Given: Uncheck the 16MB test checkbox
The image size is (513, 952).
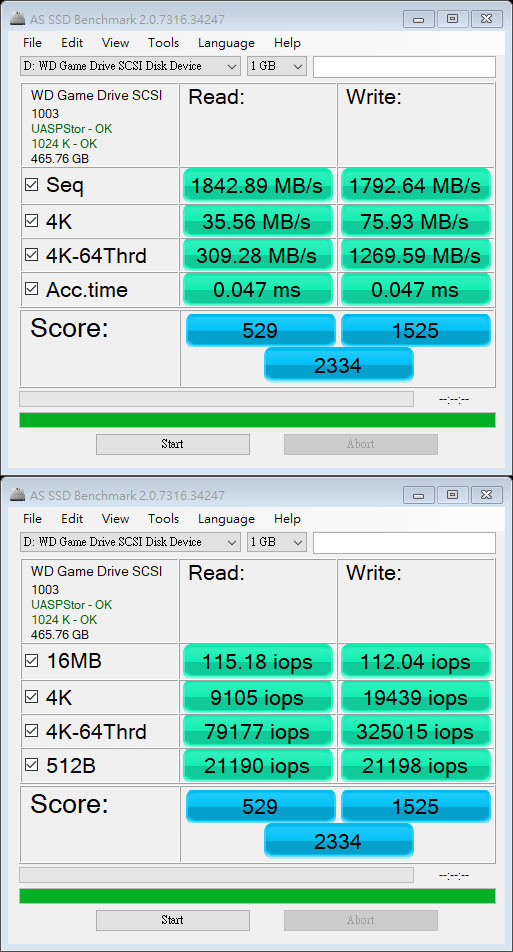Looking at the screenshot, I should point(31,661).
